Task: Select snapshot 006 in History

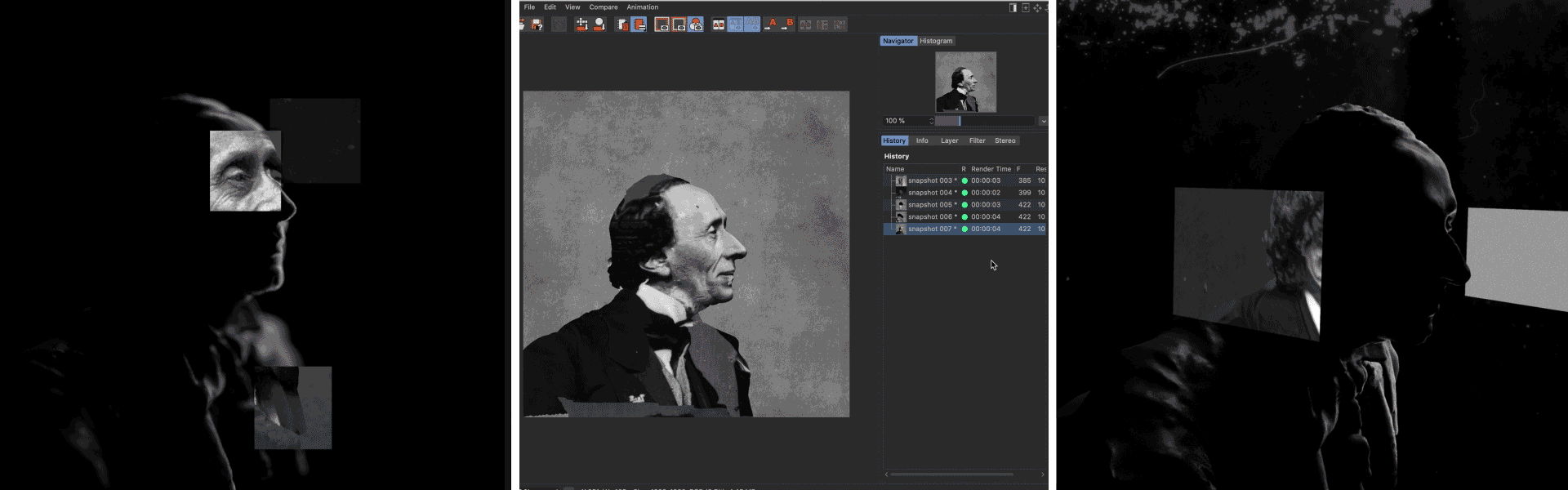Action: click(x=965, y=217)
